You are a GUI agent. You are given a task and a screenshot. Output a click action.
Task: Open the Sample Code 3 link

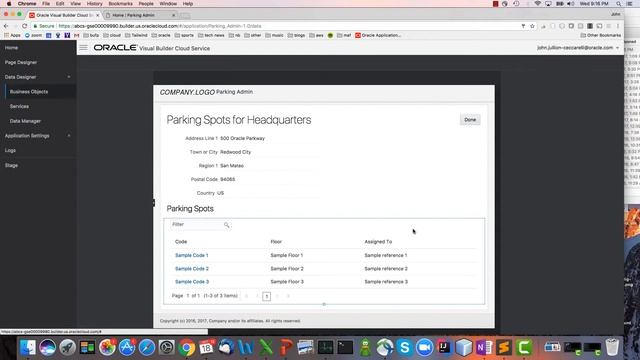coord(192,282)
